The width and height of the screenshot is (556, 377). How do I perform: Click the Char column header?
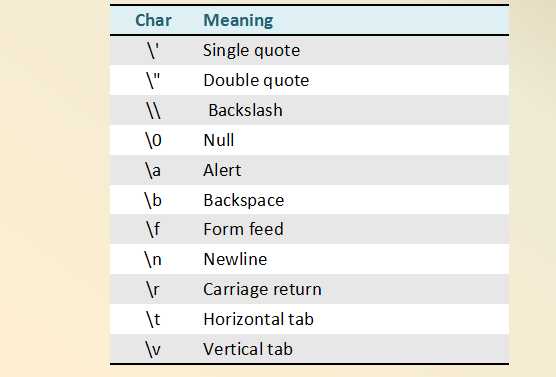click(x=153, y=20)
